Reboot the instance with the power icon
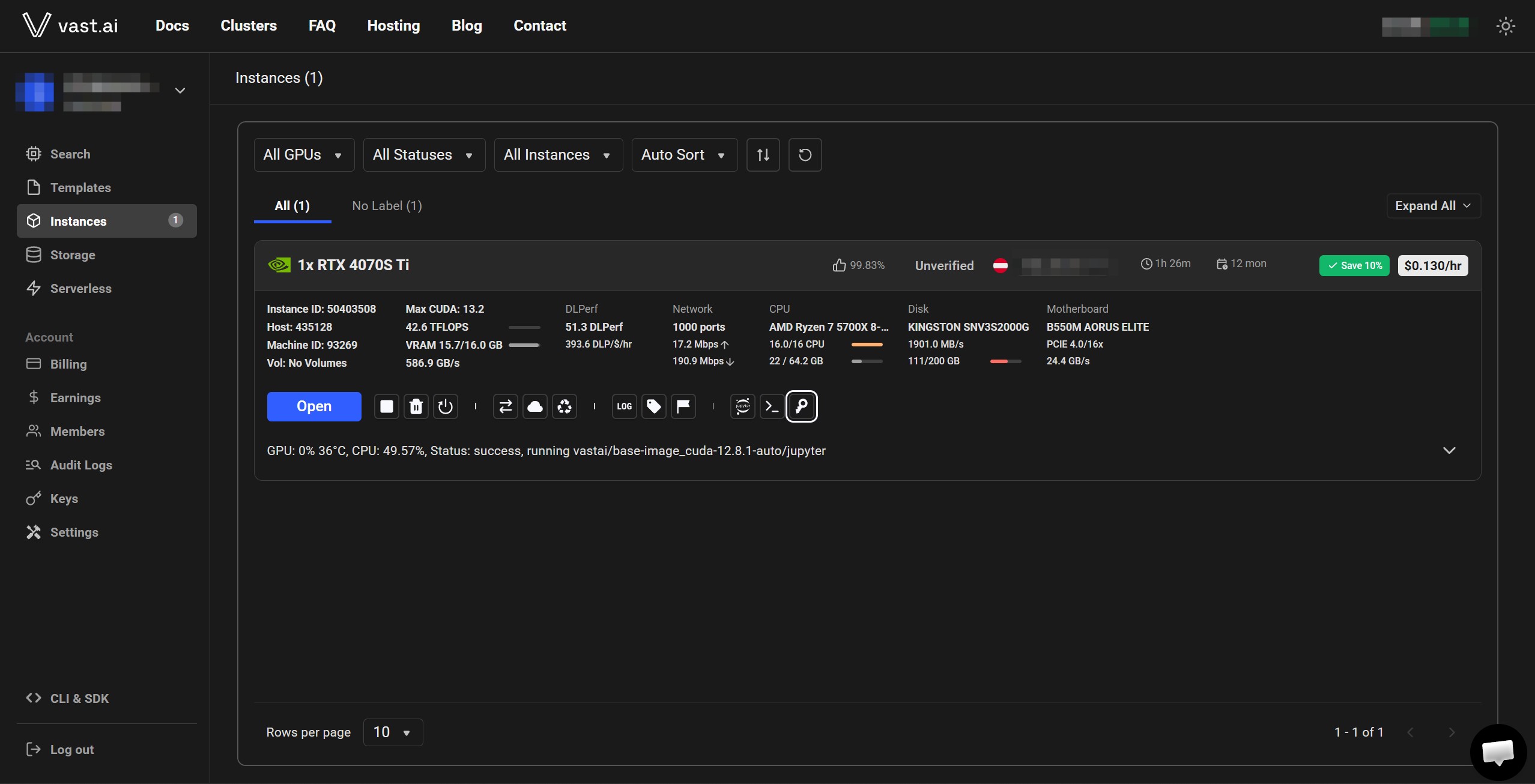 coord(446,406)
